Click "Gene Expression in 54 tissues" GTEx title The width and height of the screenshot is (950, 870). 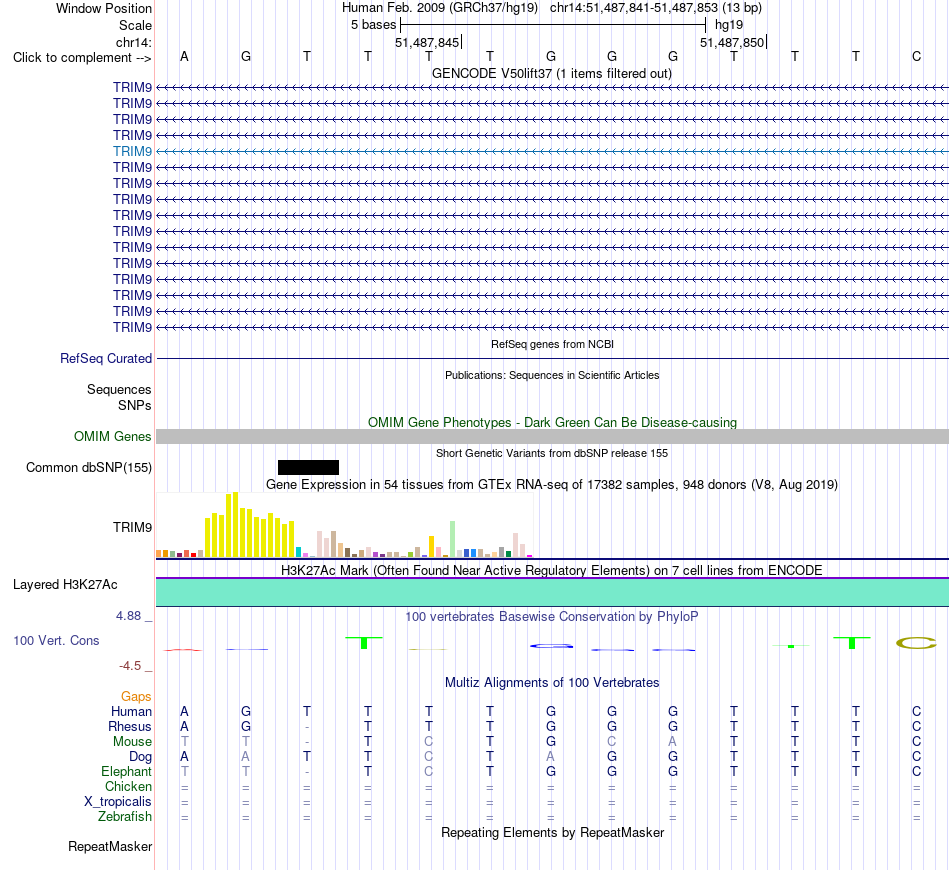(552, 485)
